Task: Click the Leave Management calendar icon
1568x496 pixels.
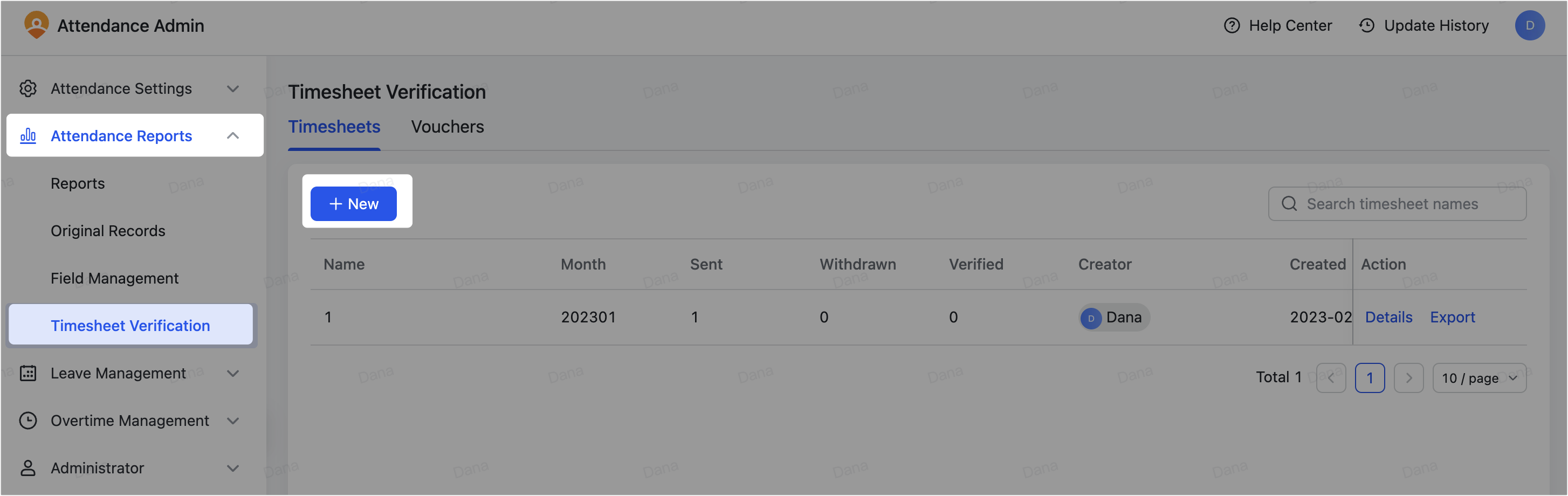Action: pos(28,373)
